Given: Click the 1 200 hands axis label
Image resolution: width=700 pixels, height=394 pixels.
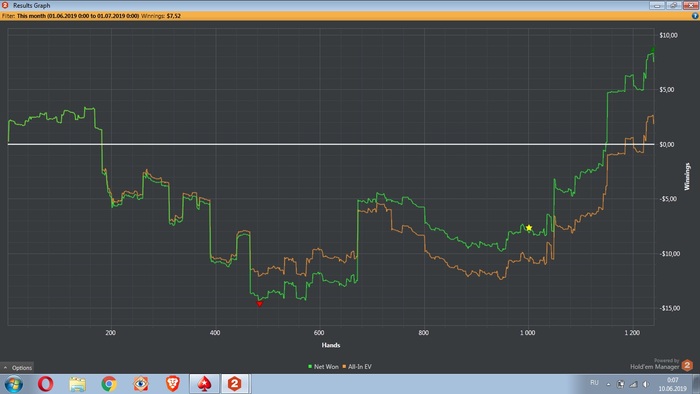Looking at the screenshot, I should [x=632, y=332].
